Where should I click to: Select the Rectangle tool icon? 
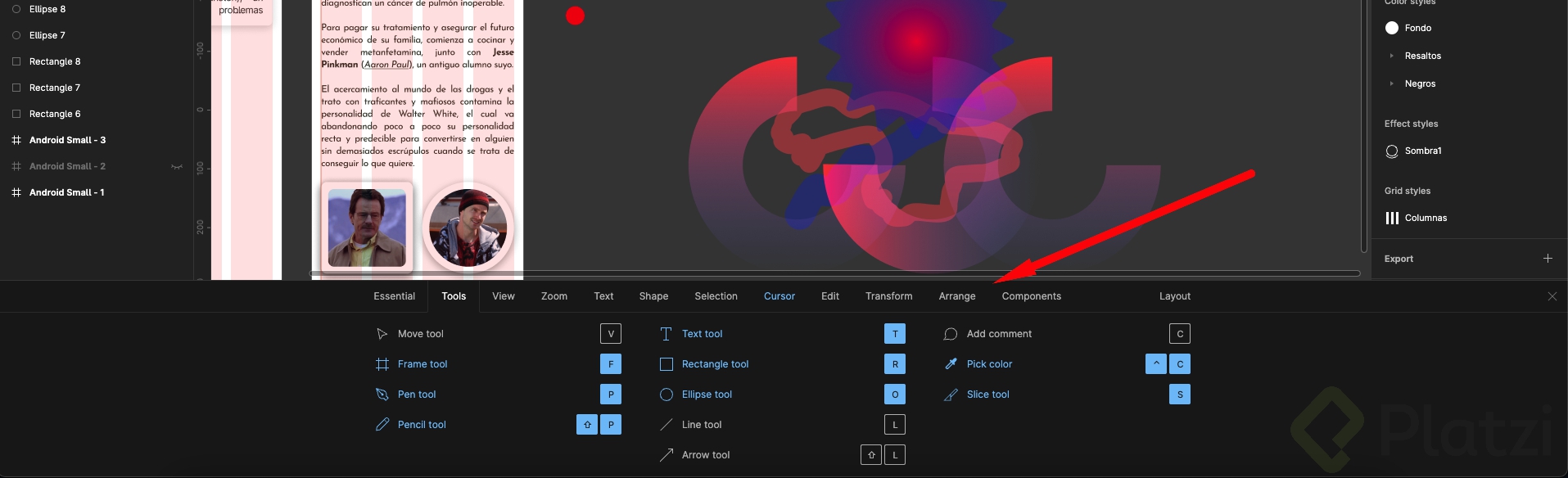coord(666,364)
